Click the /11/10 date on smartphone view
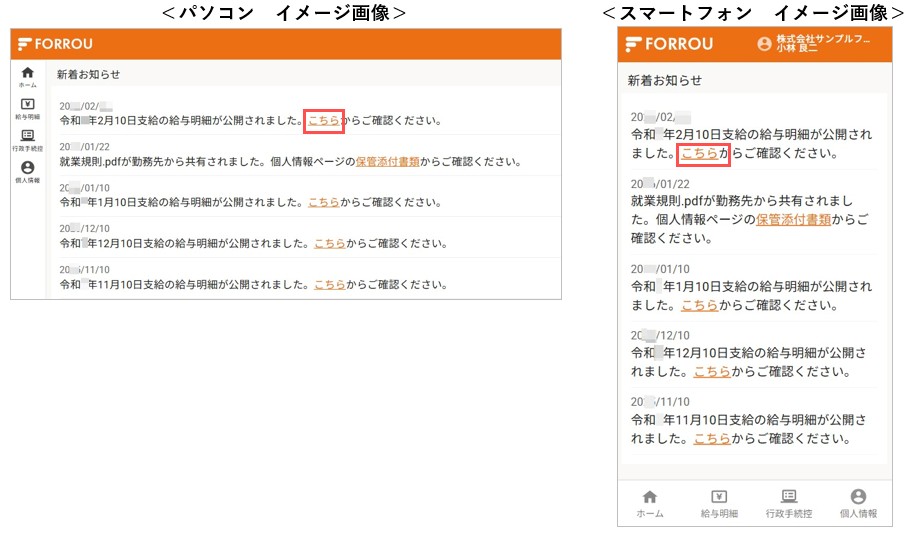 [x=661, y=402]
